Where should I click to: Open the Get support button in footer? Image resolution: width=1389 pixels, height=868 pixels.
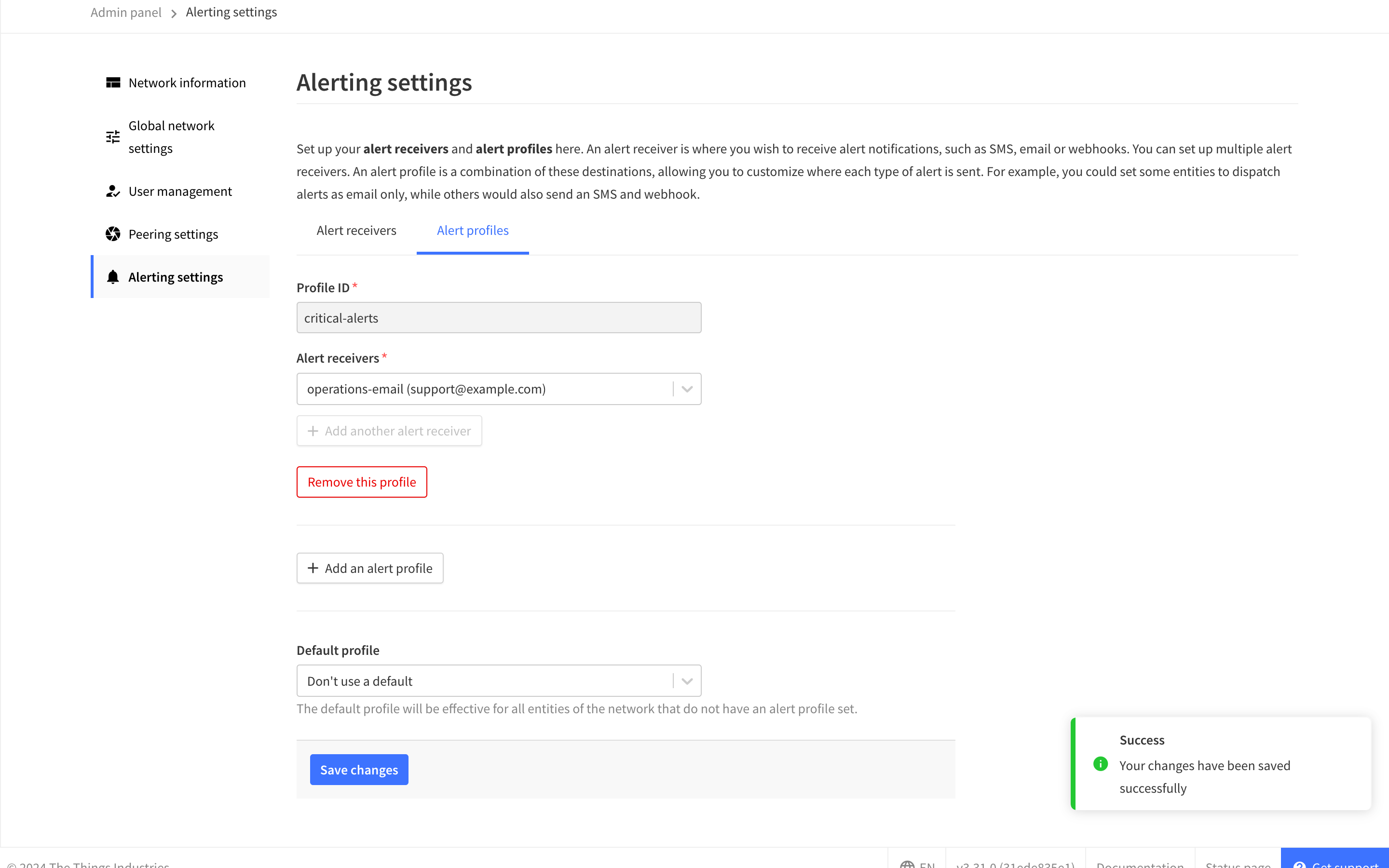1335,861
